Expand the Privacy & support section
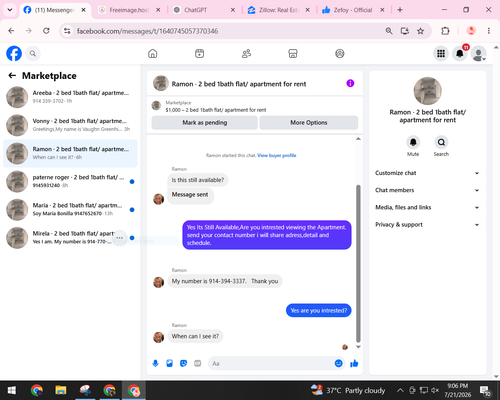The height and width of the screenshot is (400, 500). (x=427, y=225)
